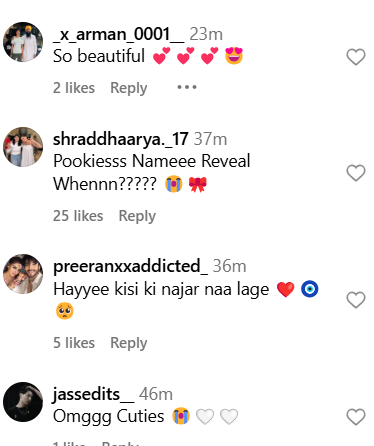Screen dimensions: 374x446
Task: Reply to the Pookiesss Nameee Reveal comment
Action: [x=137, y=216]
